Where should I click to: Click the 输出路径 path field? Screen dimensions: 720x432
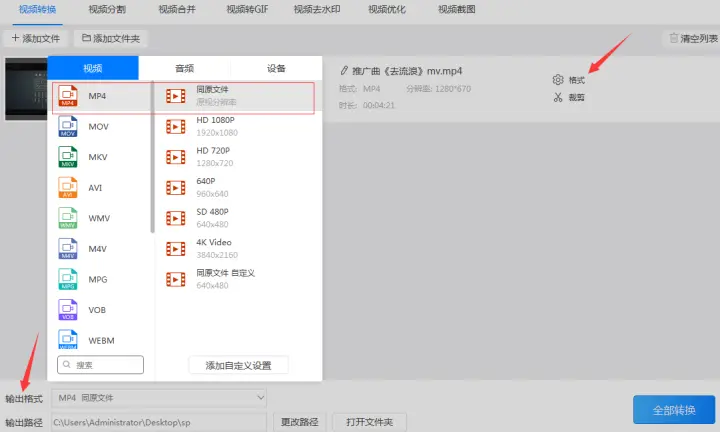pyautogui.click(x=159, y=422)
